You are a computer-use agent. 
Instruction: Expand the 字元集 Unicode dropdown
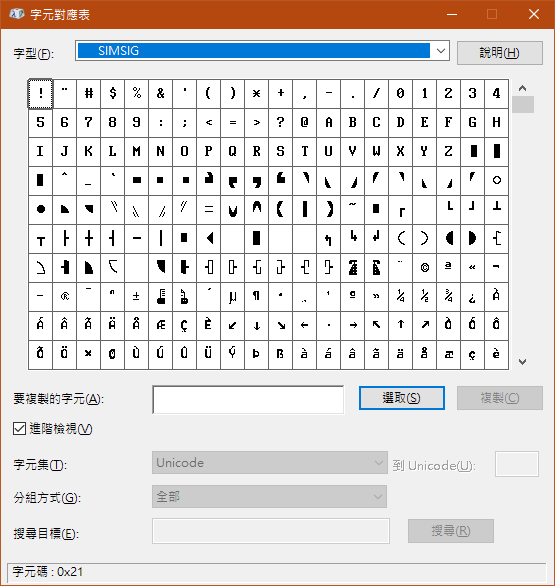(x=269, y=463)
